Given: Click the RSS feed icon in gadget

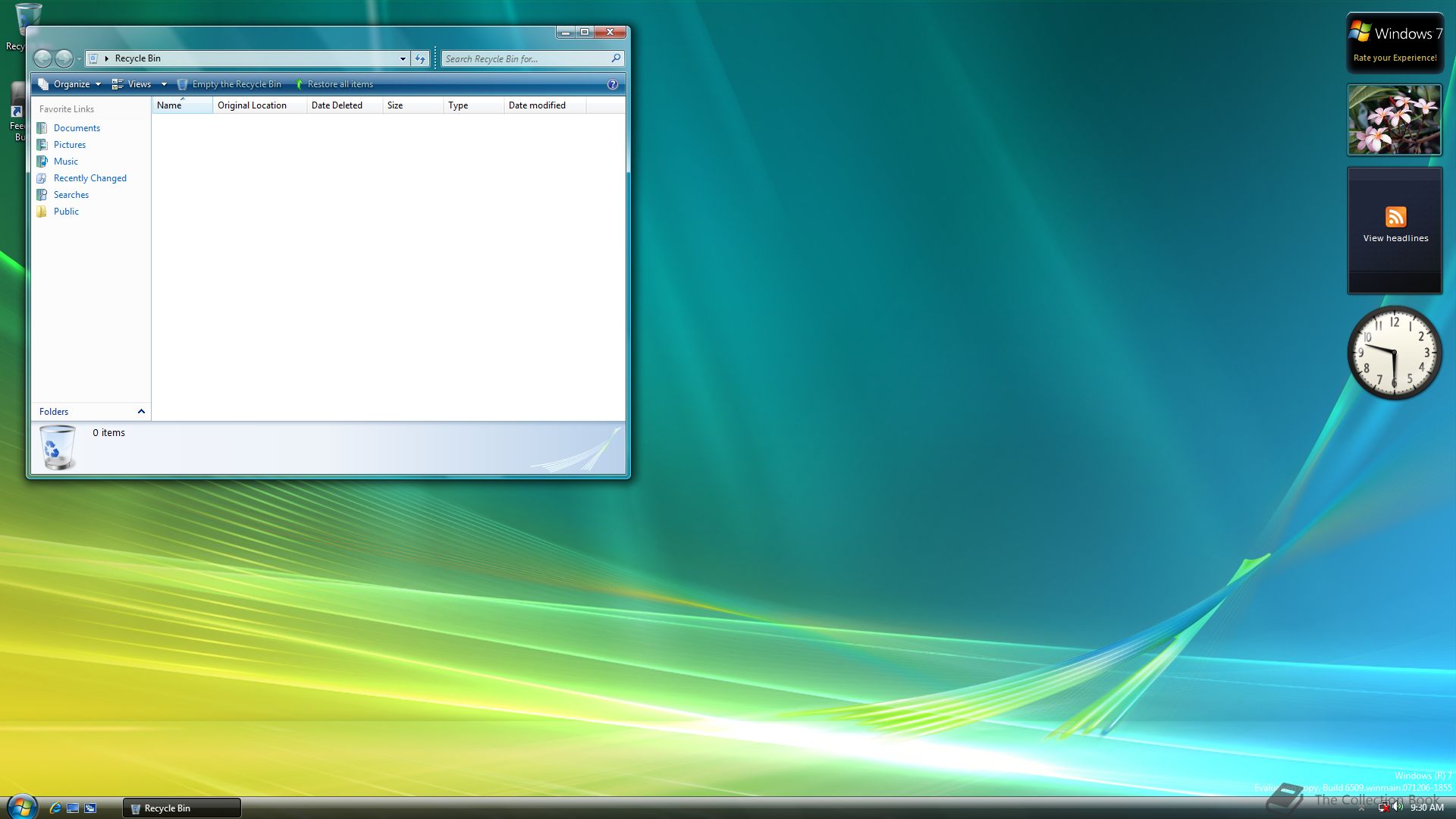Looking at the screenshot, I should click(x=1395, y=217).
